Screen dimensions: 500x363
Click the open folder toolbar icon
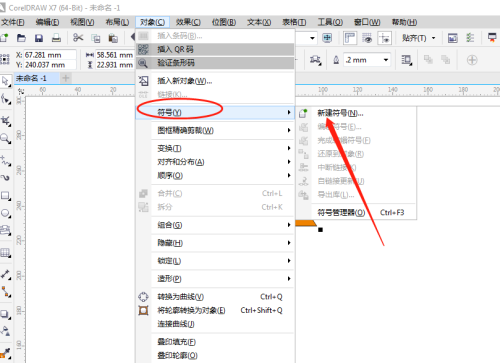click(x=21, y=38)
